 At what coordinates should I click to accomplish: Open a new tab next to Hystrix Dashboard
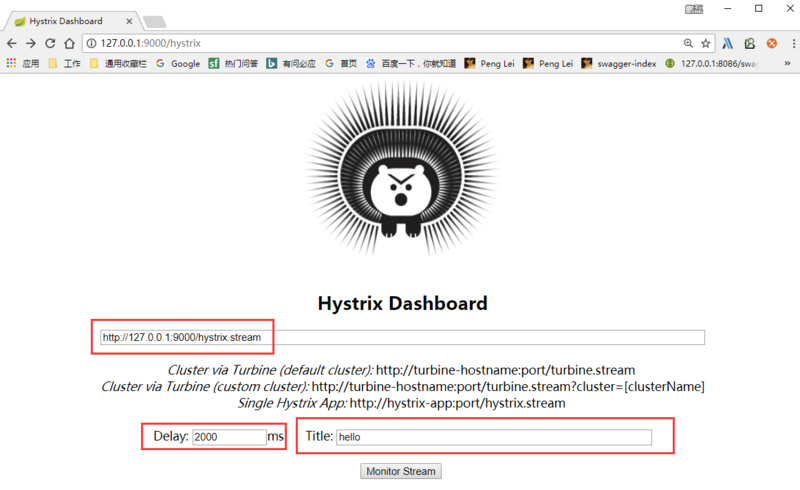[x=155, y=21]
